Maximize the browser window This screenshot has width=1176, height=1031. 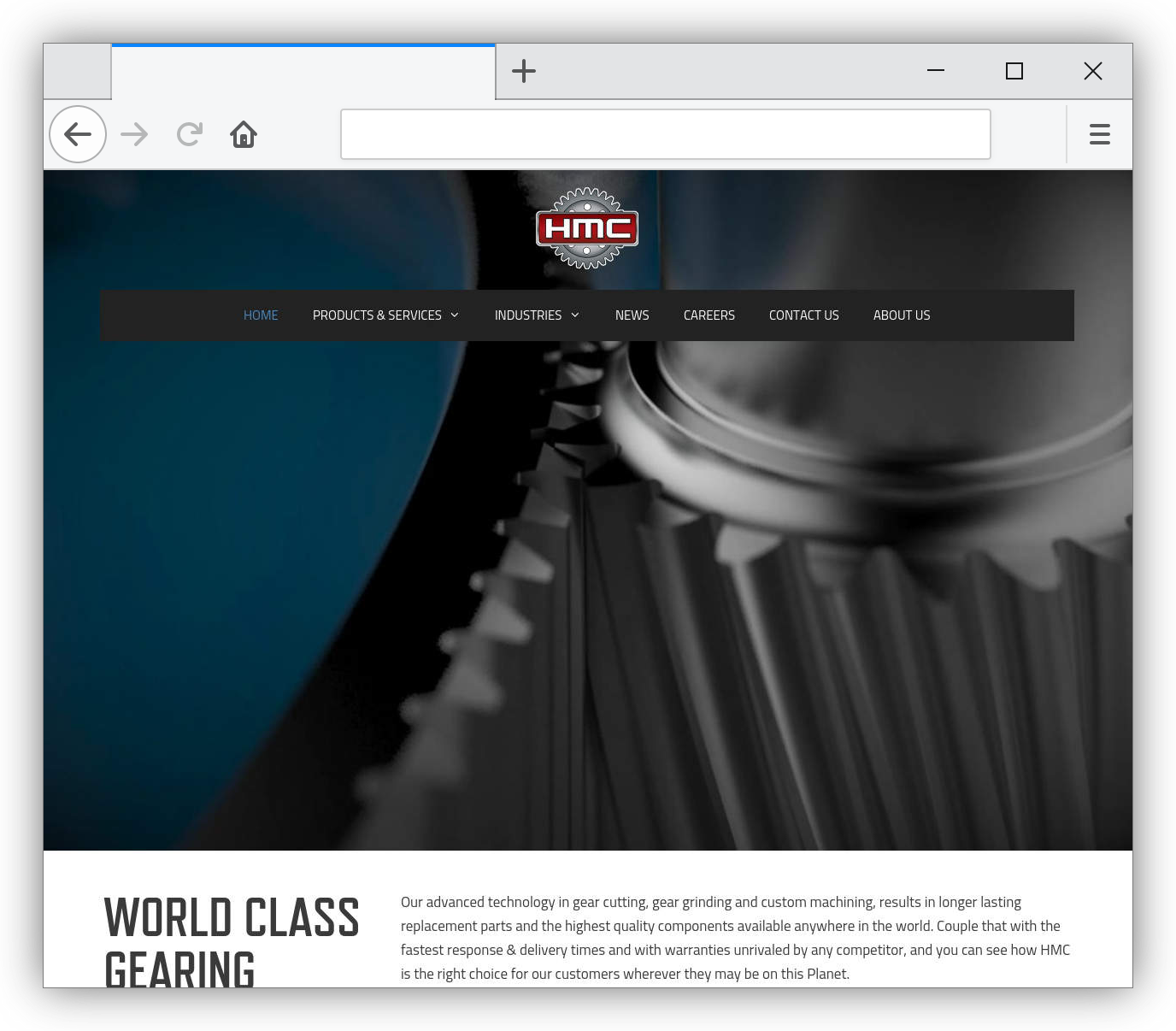point(1014,71)
